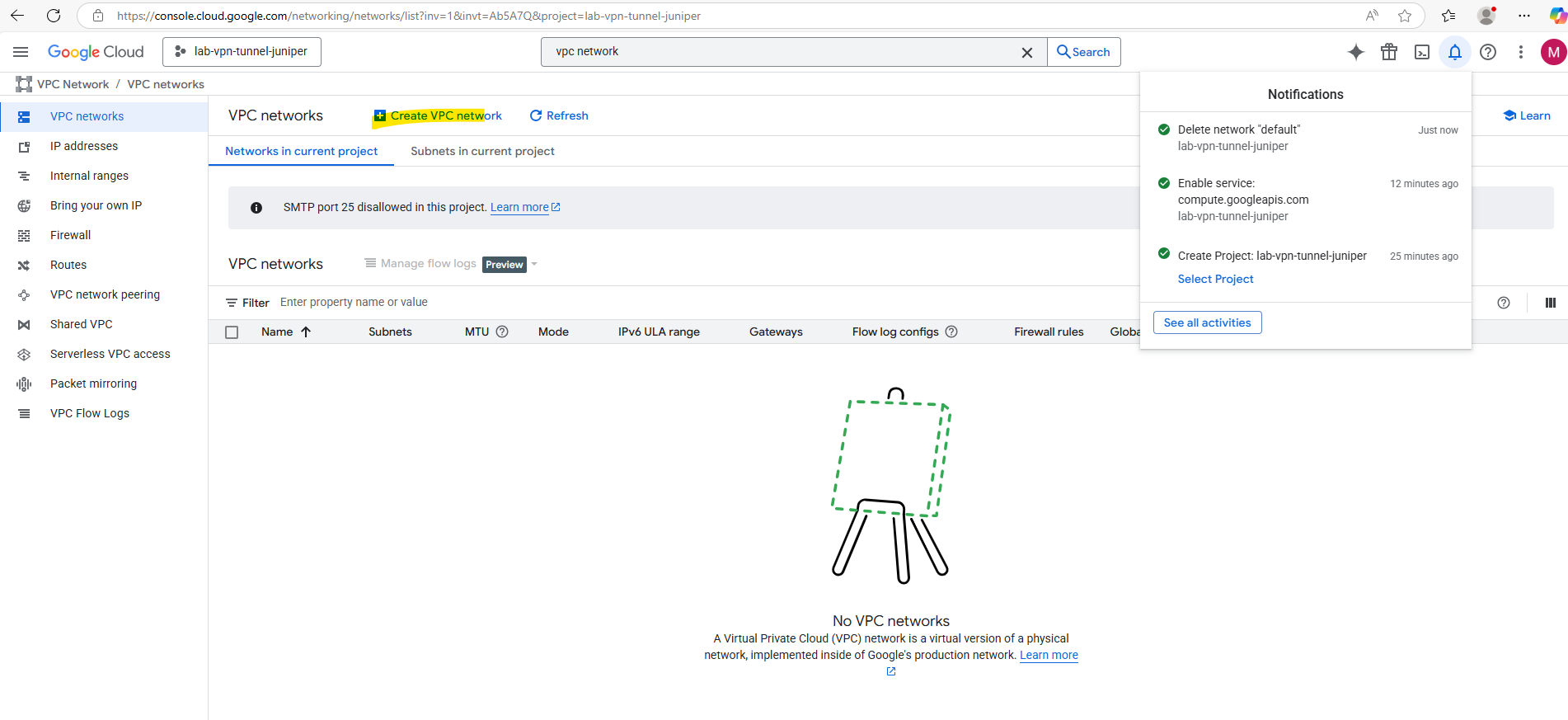Click Create VPC network button
This screenshot has width=1568, height=720.
coord(438,115)
